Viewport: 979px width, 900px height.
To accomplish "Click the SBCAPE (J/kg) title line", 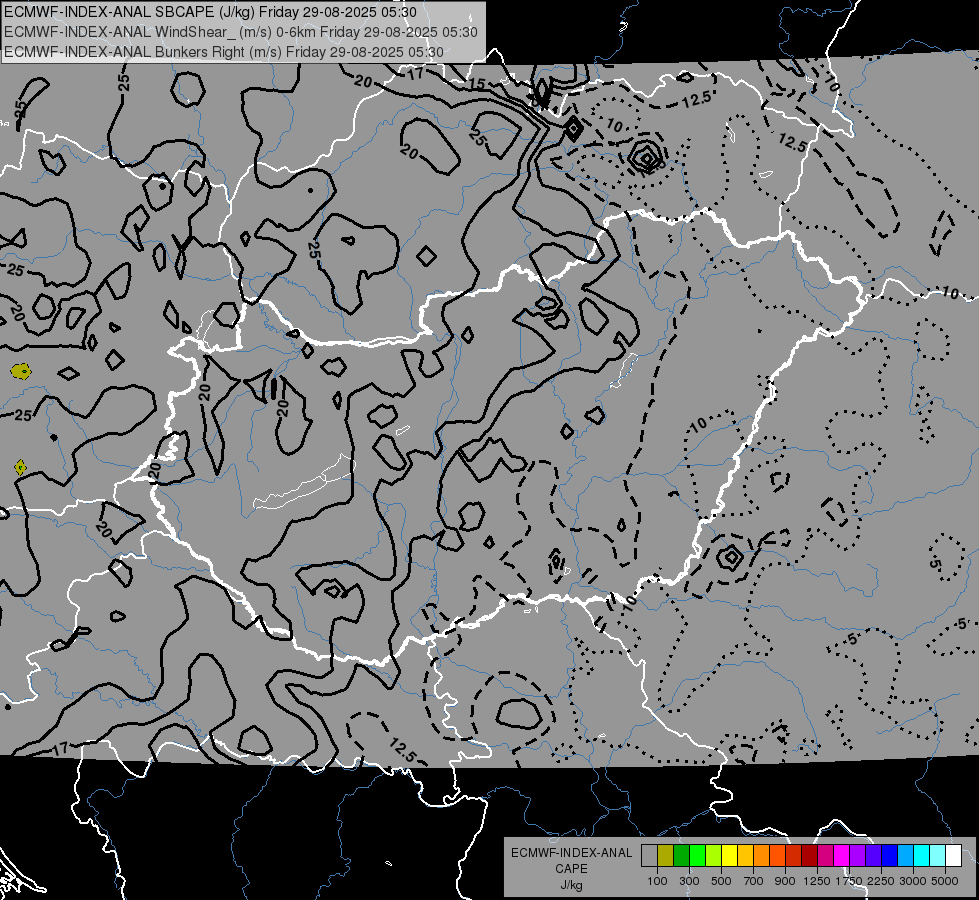I will pos(210,12).
